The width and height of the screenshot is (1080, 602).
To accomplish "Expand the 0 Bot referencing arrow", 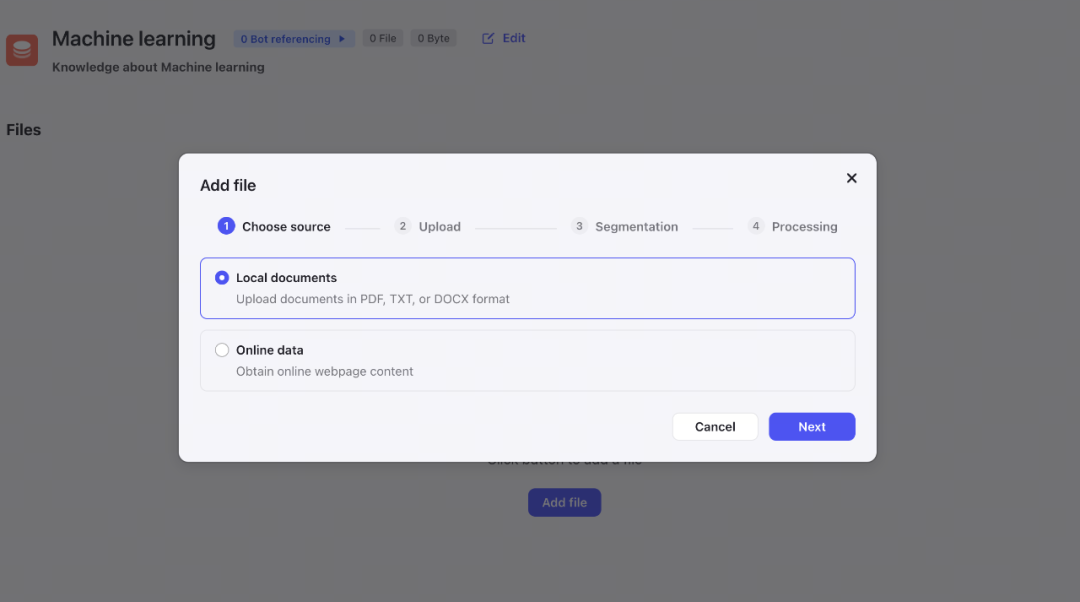I will 341,39.
